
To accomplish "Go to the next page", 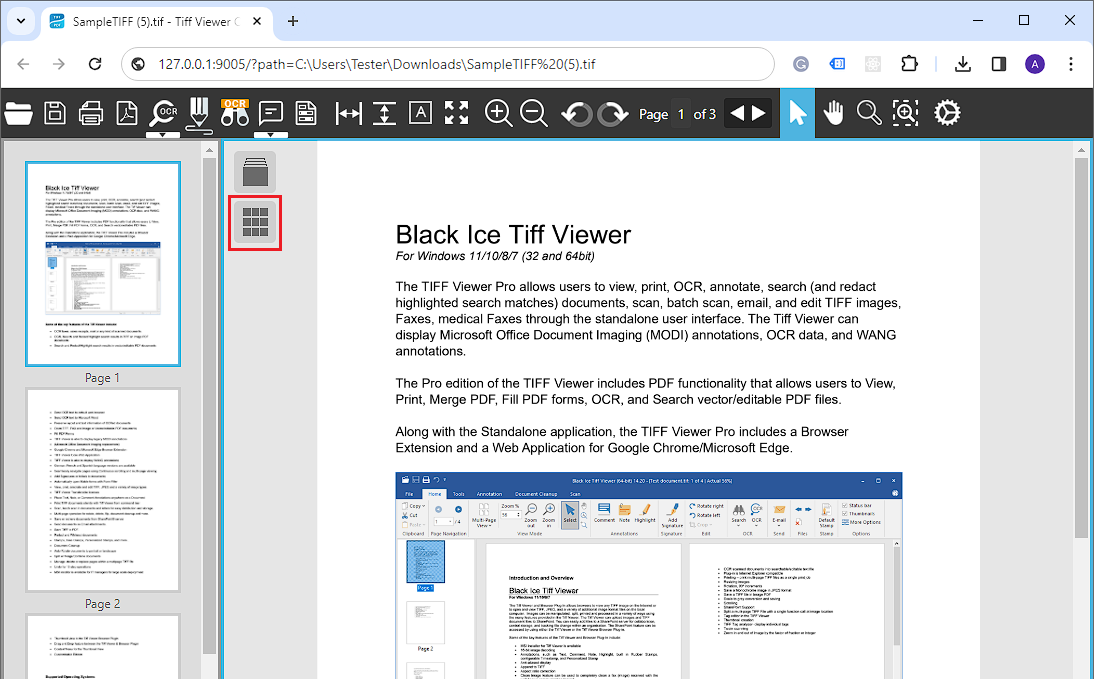I will 759,113.
